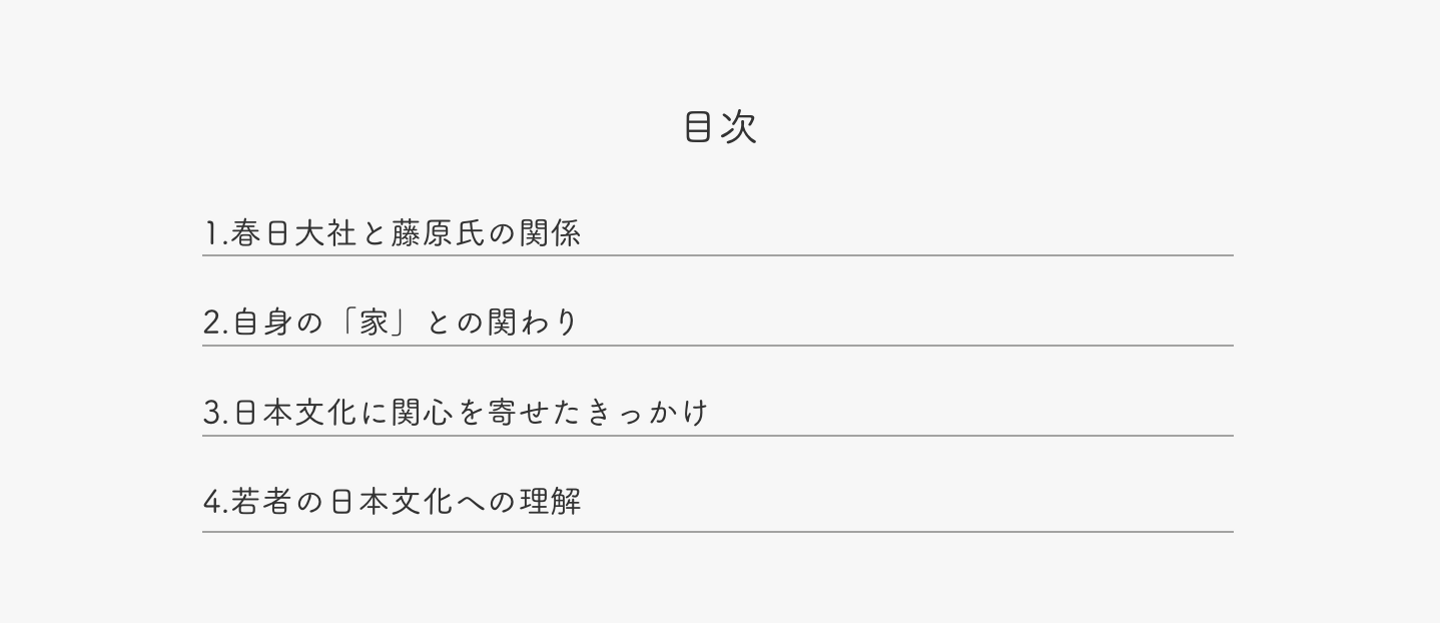1440x623 pixels.
Task: Click the bottom line under 若者の日本文化への理解
Action: click(717, 532)
